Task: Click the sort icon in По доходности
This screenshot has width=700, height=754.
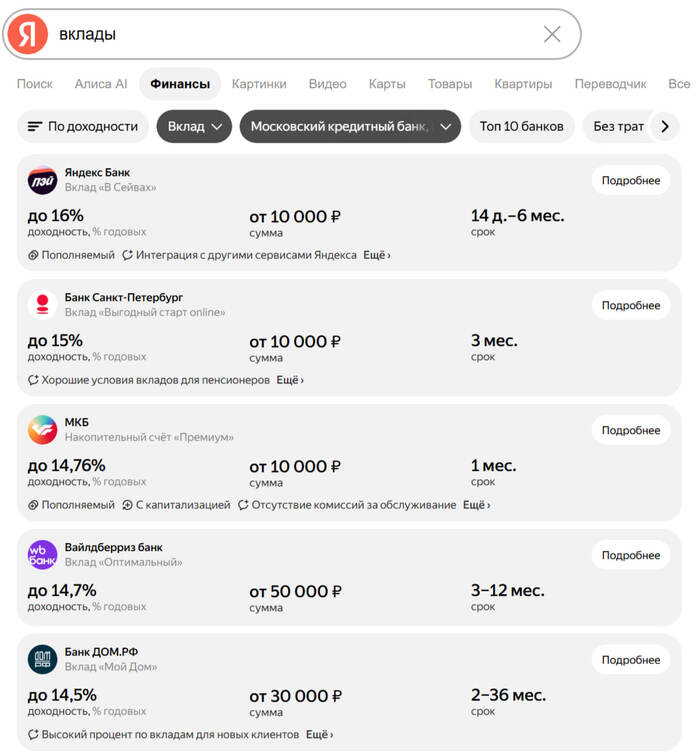Action: [35, 126]
